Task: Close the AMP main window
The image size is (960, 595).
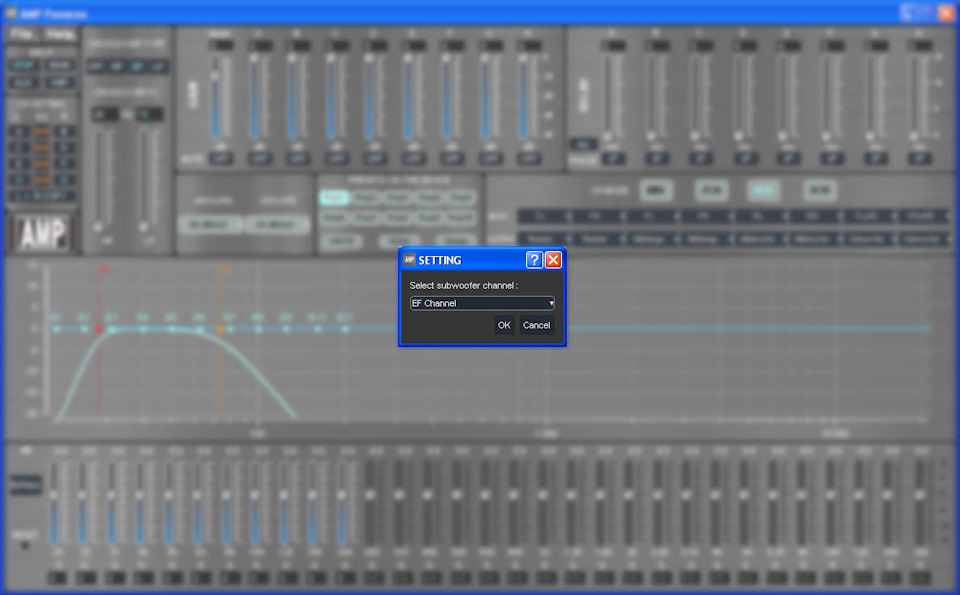Action: pos(947,13)
